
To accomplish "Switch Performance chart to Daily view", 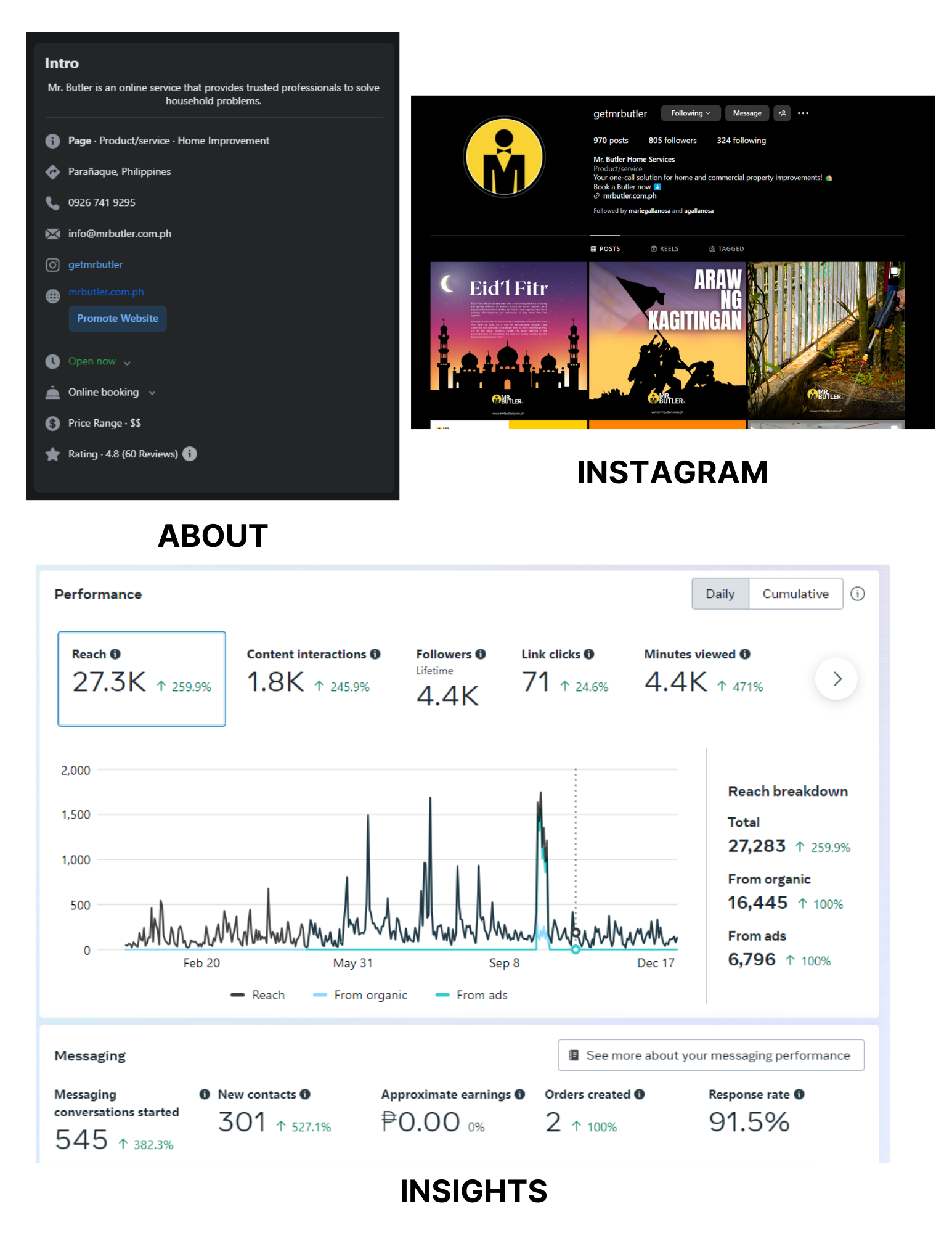I will pyautogui.click(x=720, y=594).
